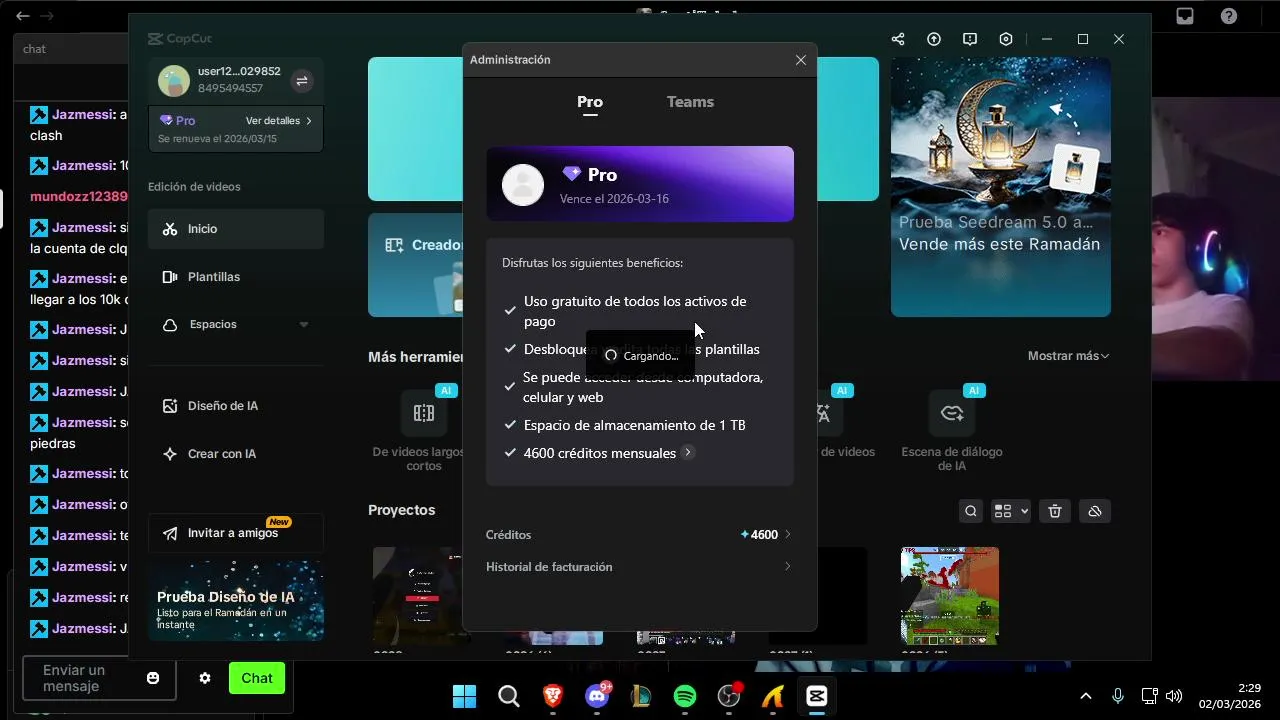Click the cloud-off icon above projects
This screenshot has width=1280, height=720.
tap(1095, 512)
